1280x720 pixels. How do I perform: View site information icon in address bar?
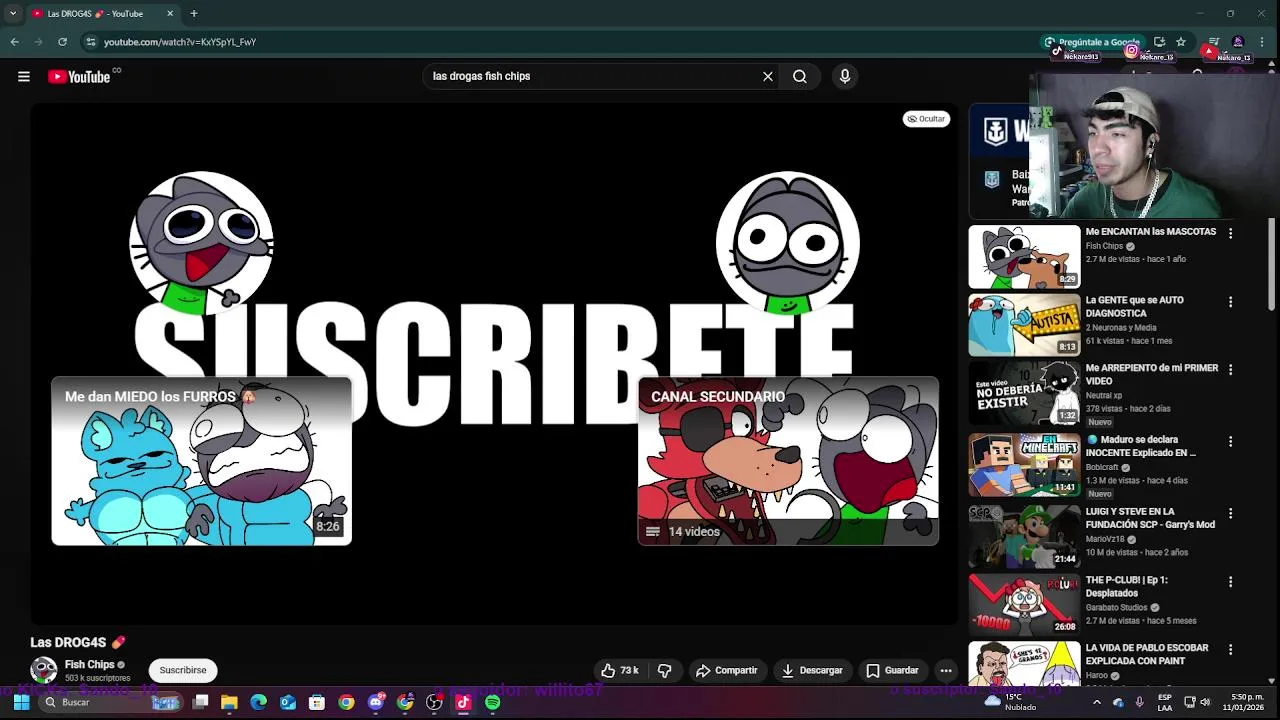click(x=91, y=42)
